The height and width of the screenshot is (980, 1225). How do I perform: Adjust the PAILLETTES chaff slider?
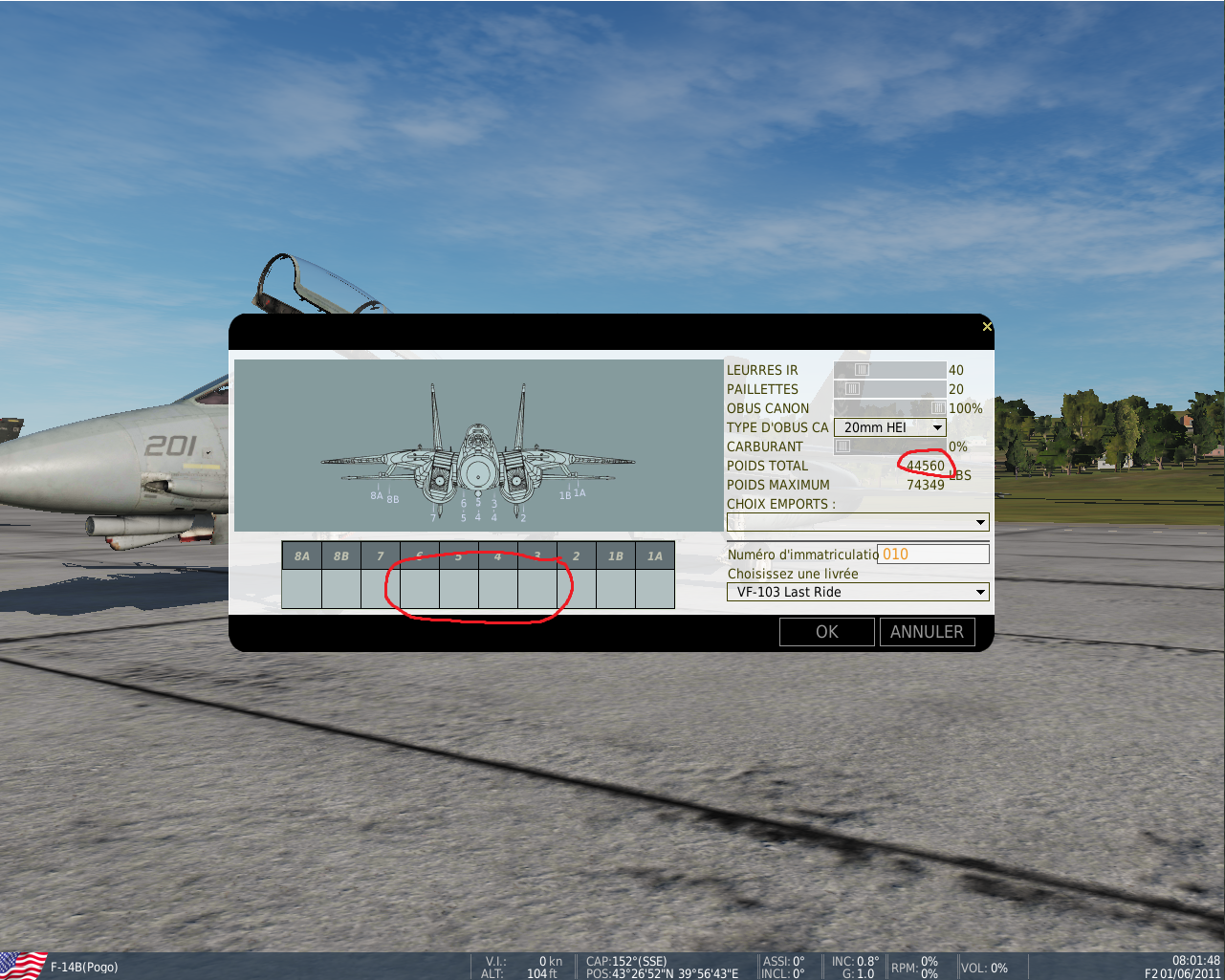(x=889, y=389)
